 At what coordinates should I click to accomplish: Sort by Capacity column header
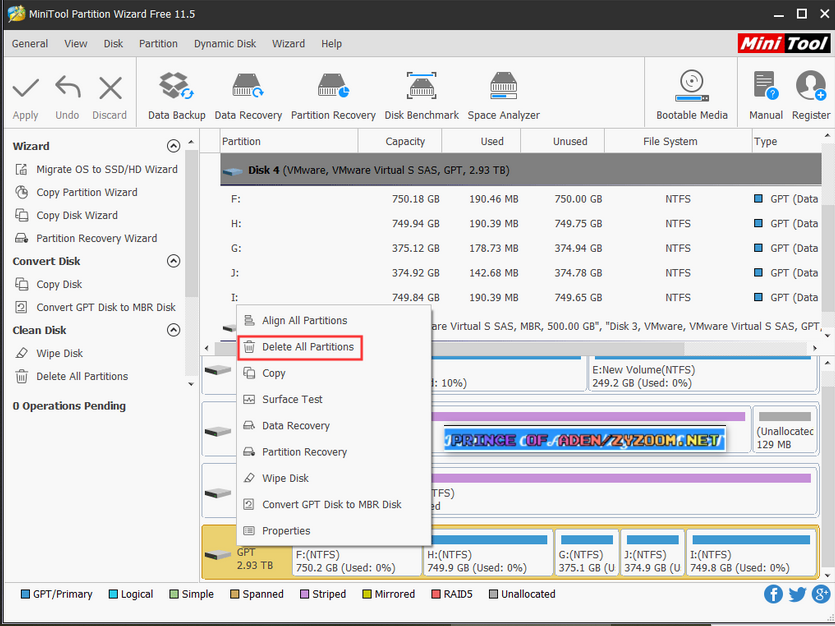click(x=400, y=141)
